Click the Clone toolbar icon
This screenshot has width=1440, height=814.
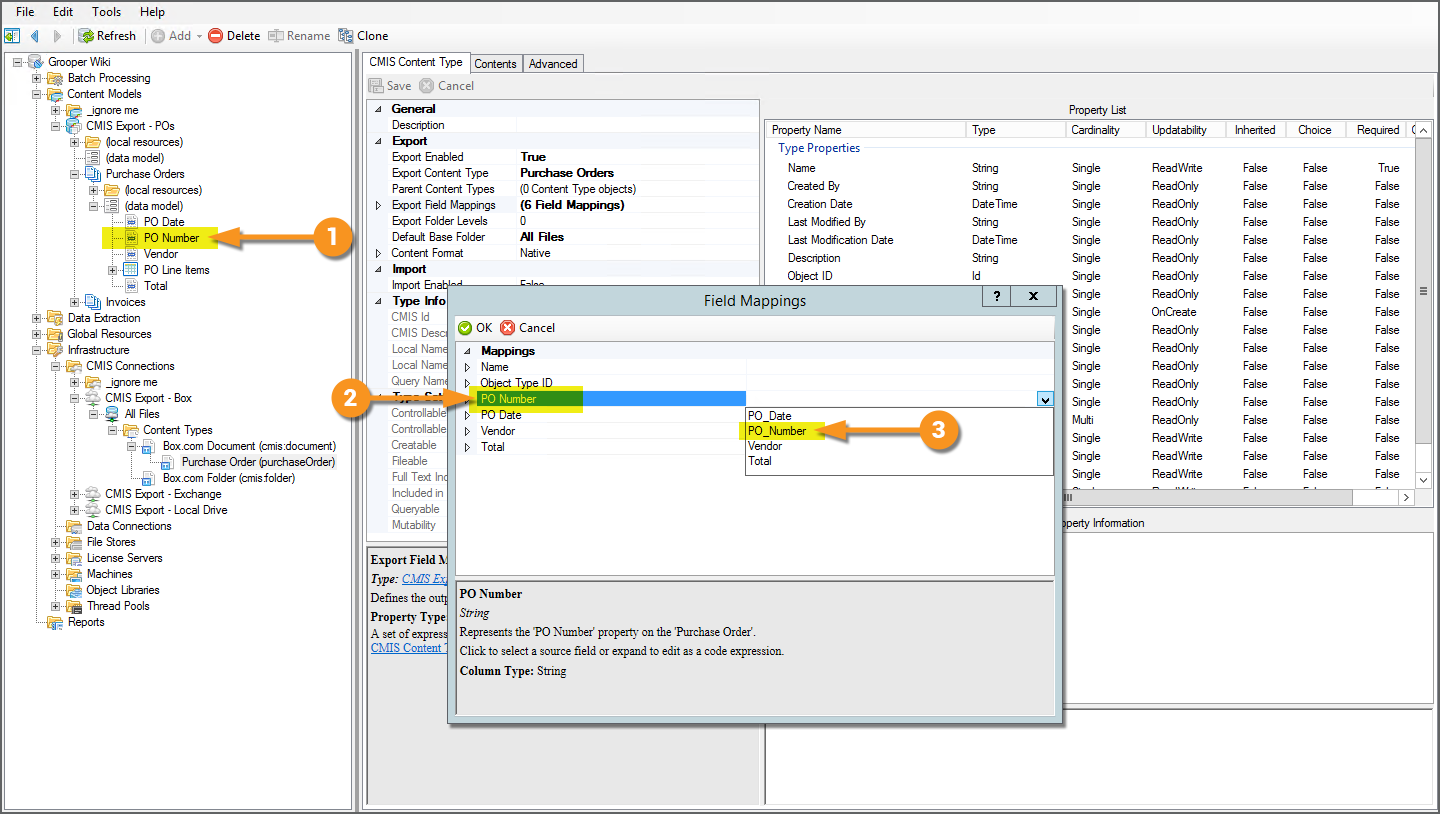click(346, 36)
